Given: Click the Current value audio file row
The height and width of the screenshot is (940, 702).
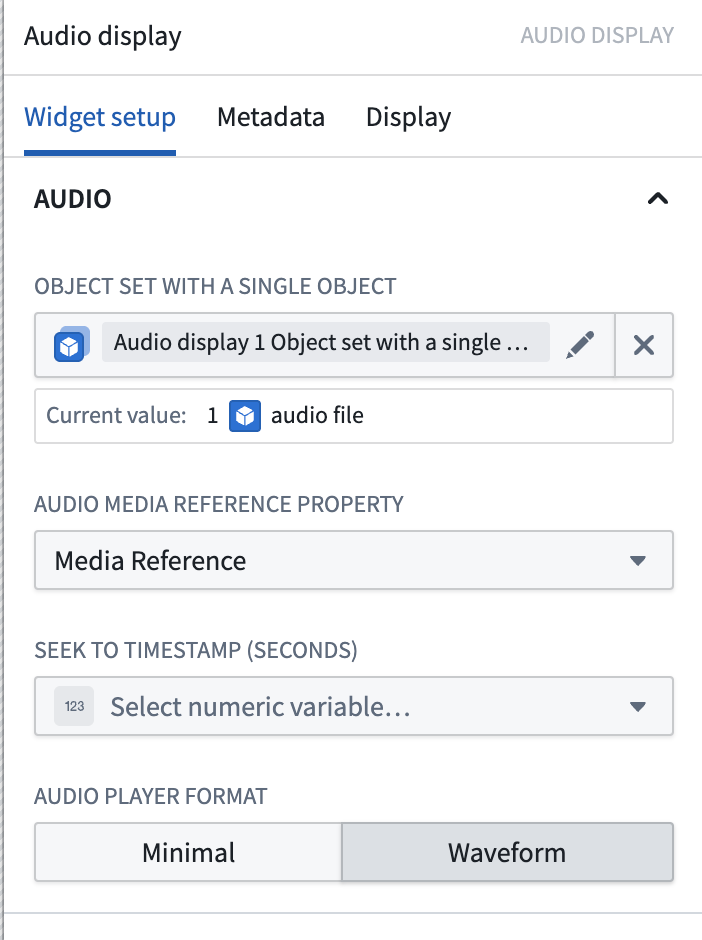Looking at the screenshot, I should [353, 415].
